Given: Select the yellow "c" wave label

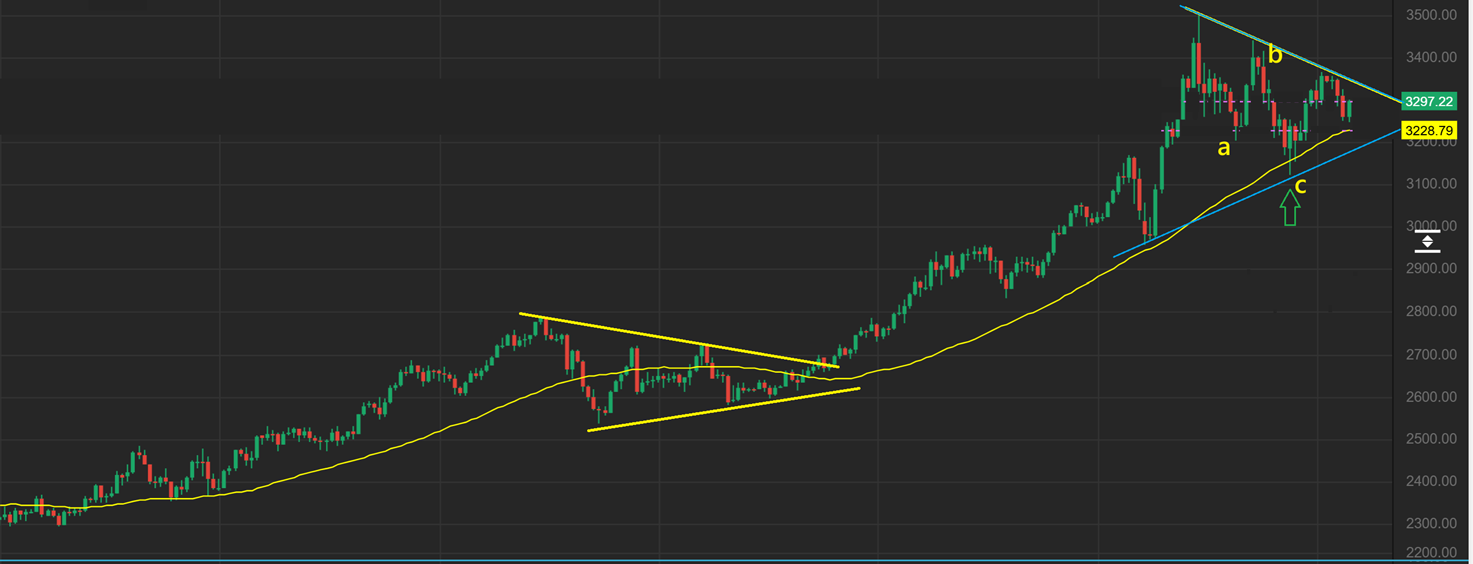Looking at the screenshot, I should tap(1300, 184).
